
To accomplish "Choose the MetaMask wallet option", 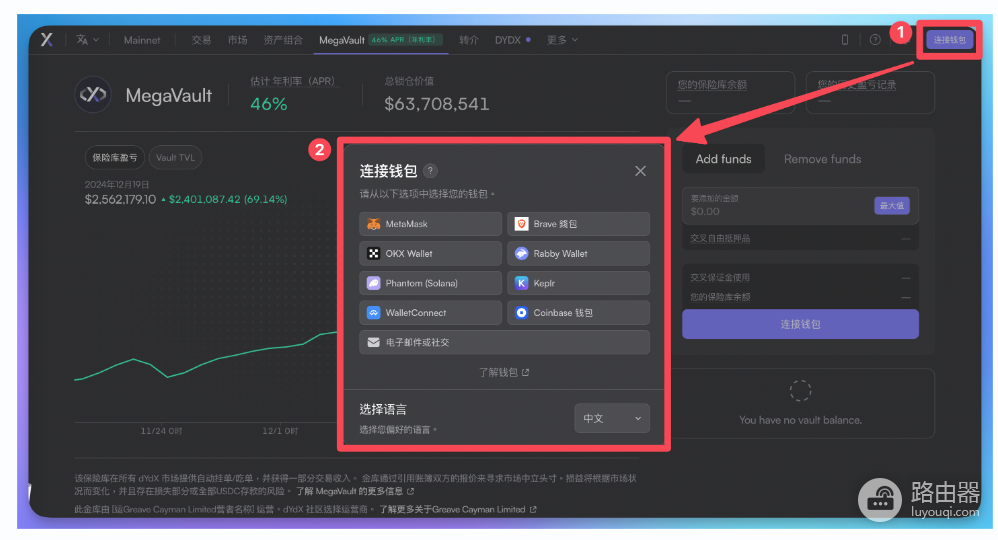I will [x=430, y=224].
